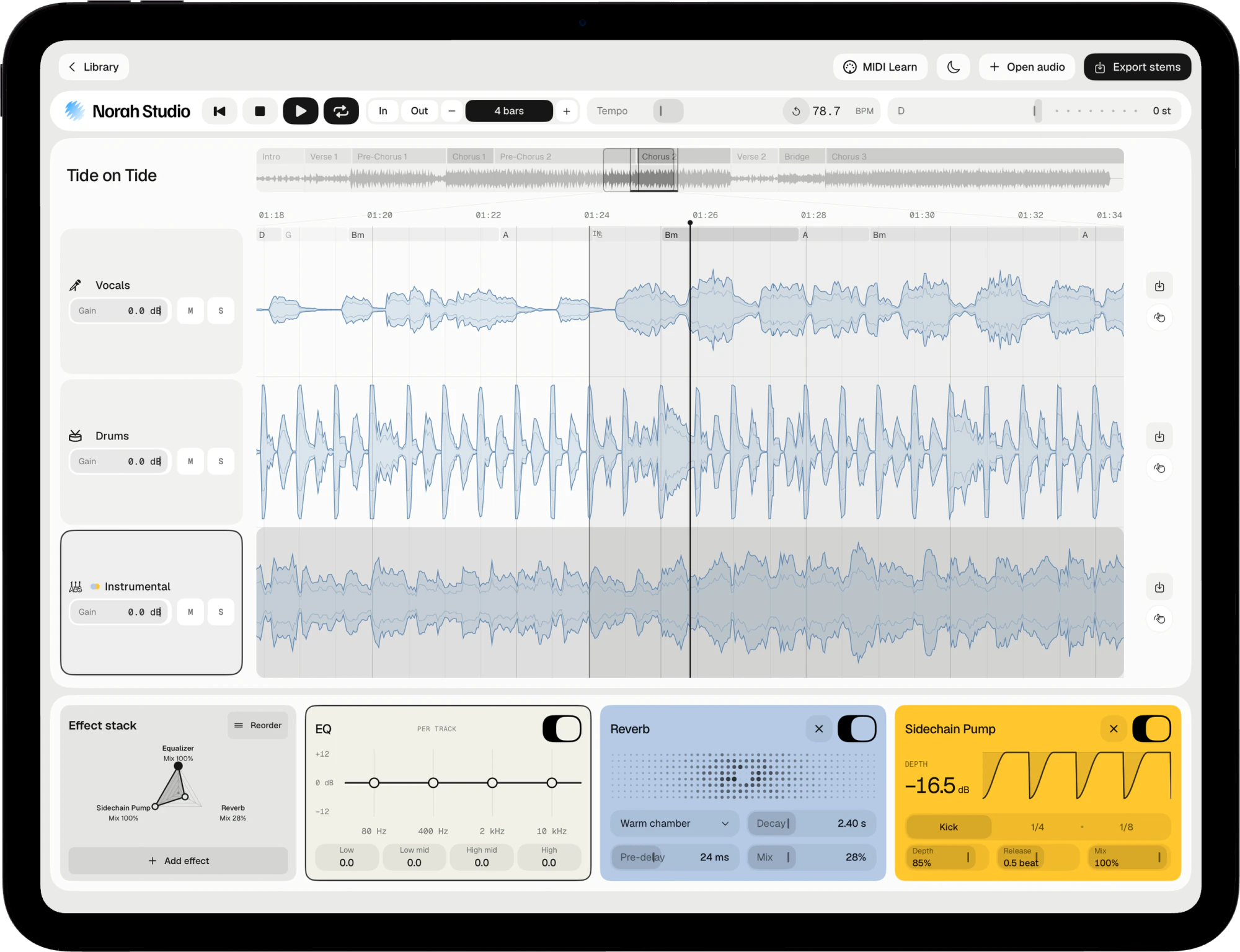Viewport: 1240px width, 952px height.
Task: Open the Warm chamber reverb preset dropdown
Action: [675, 824]
